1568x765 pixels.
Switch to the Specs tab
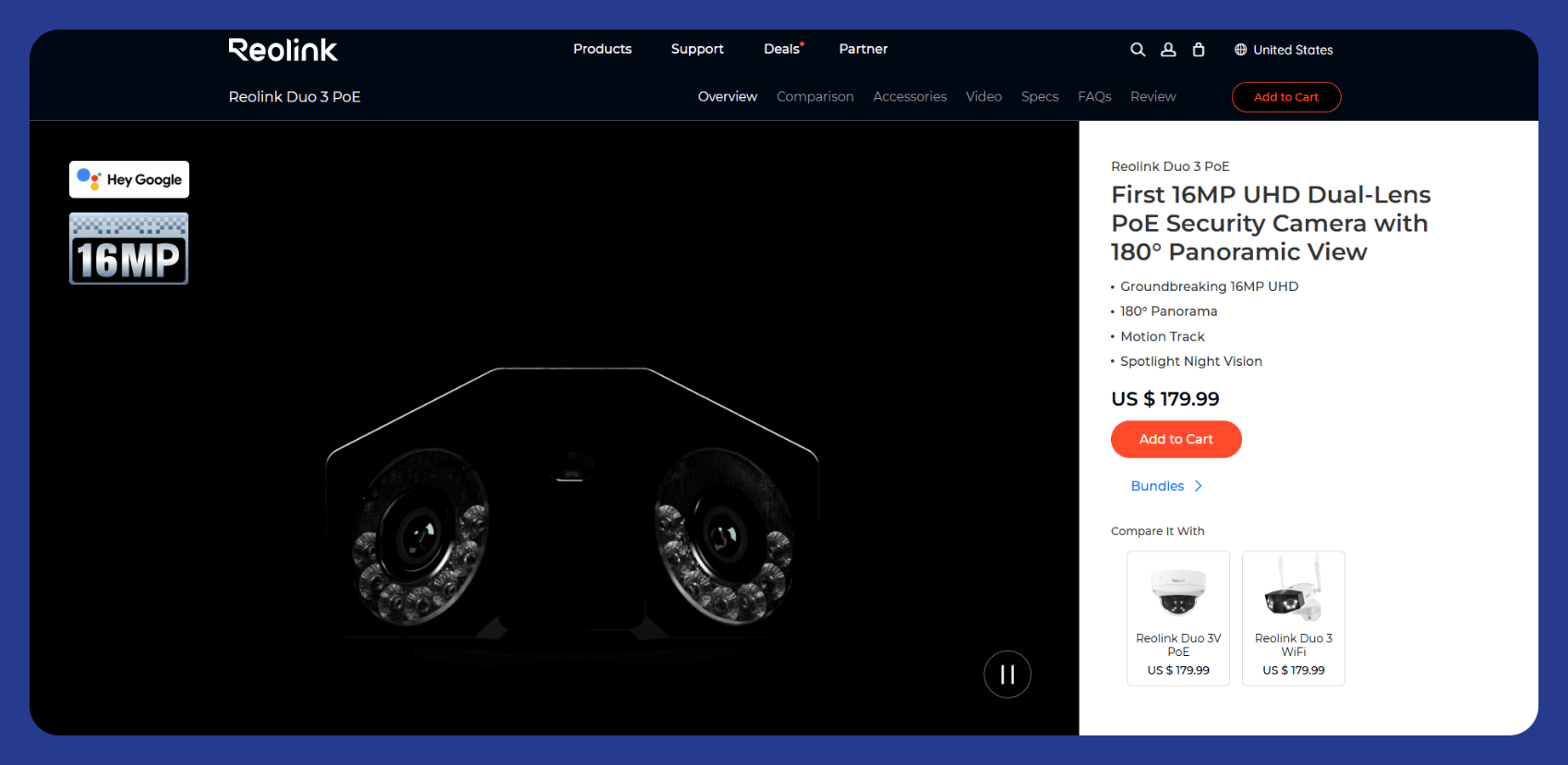click(x=1040, y=97)
